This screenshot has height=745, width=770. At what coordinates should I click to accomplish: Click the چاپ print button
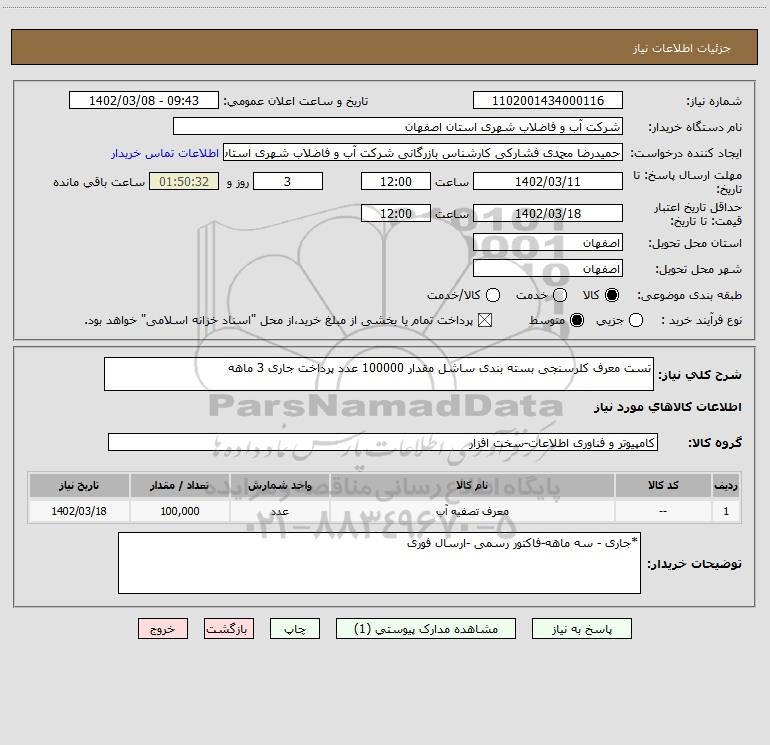295,629
